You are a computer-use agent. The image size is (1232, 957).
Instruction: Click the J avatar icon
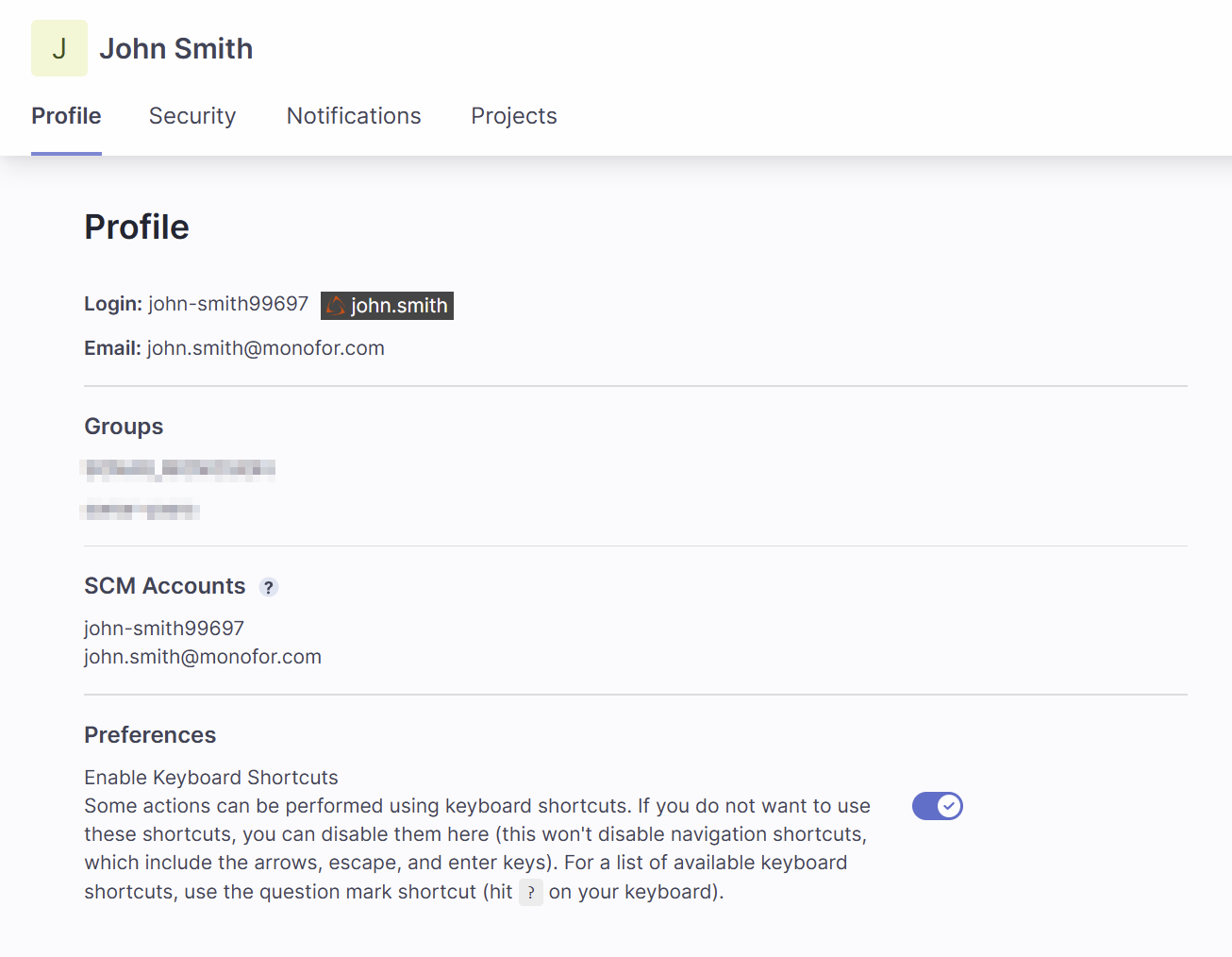[58, 48]
